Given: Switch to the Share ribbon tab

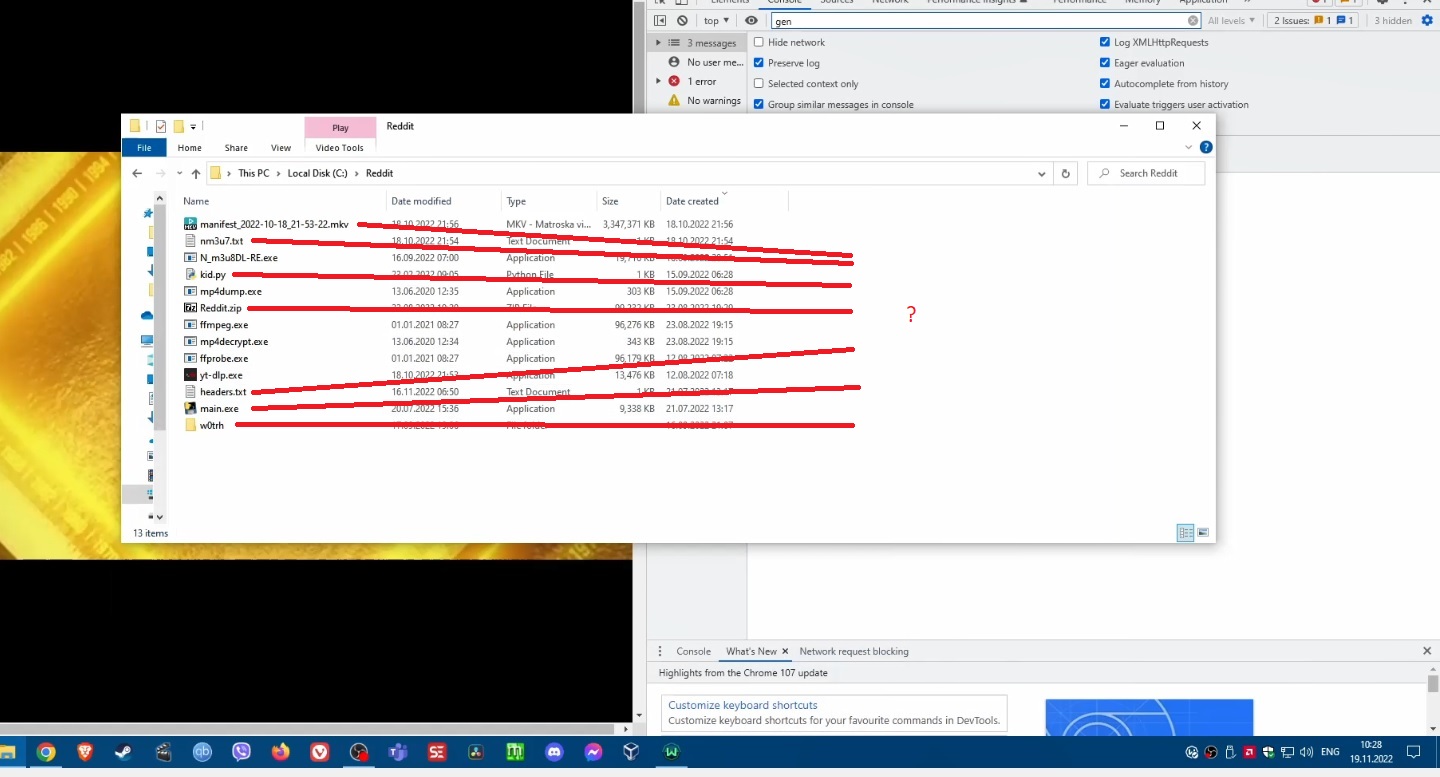Looking at the screenshot, I should (x=236, y=148).
